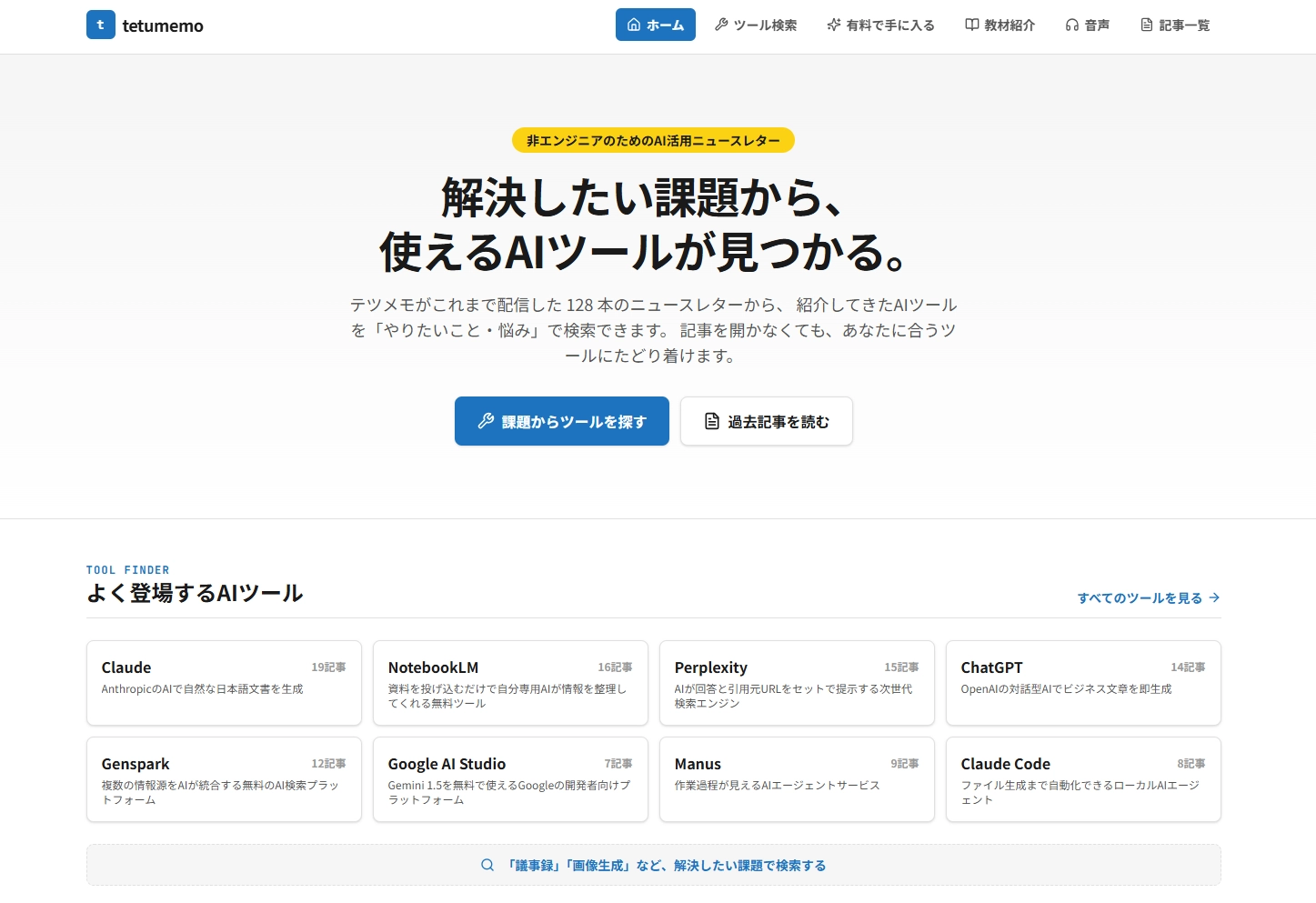Screen dimensions: 1316x903
Task: Click the 課題からツールを探す button
Action: coord(562,421)
